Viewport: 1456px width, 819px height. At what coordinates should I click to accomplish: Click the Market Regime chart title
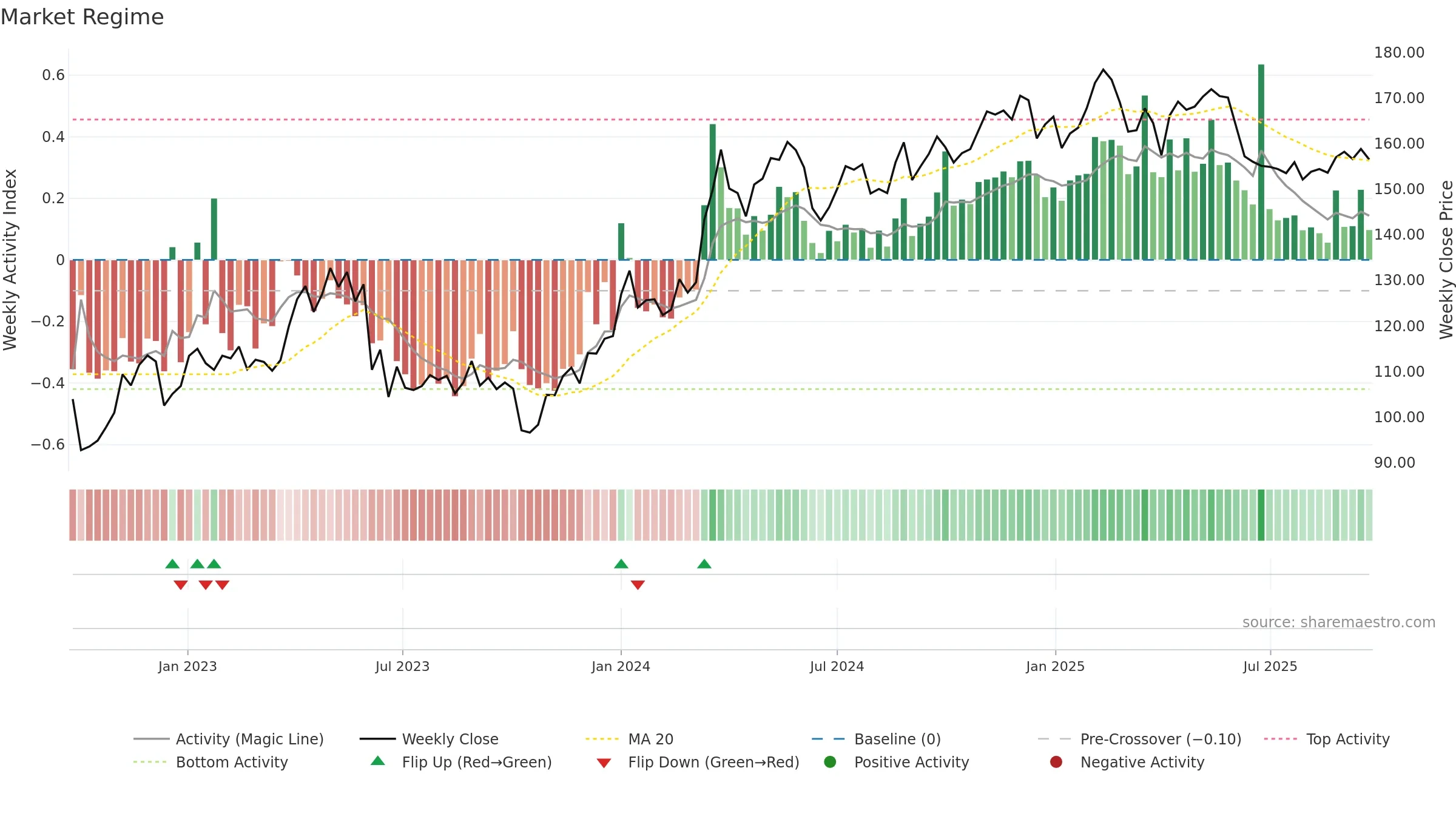pos(82,17)
